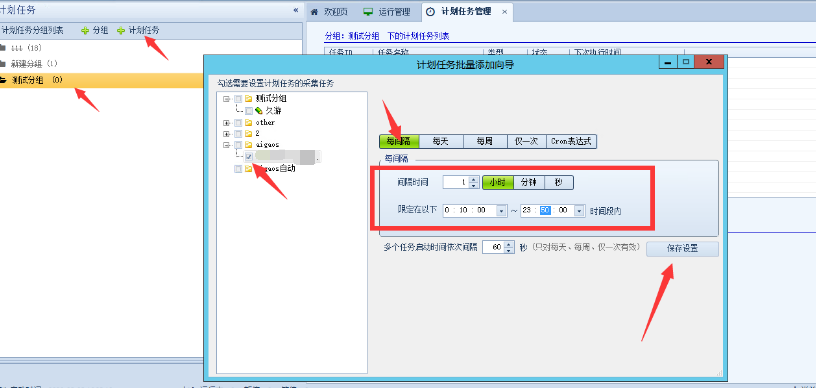This screenshot has height=388, width=816.
Task: Tick the other group checkbox
Action: [x=238, y=123]
